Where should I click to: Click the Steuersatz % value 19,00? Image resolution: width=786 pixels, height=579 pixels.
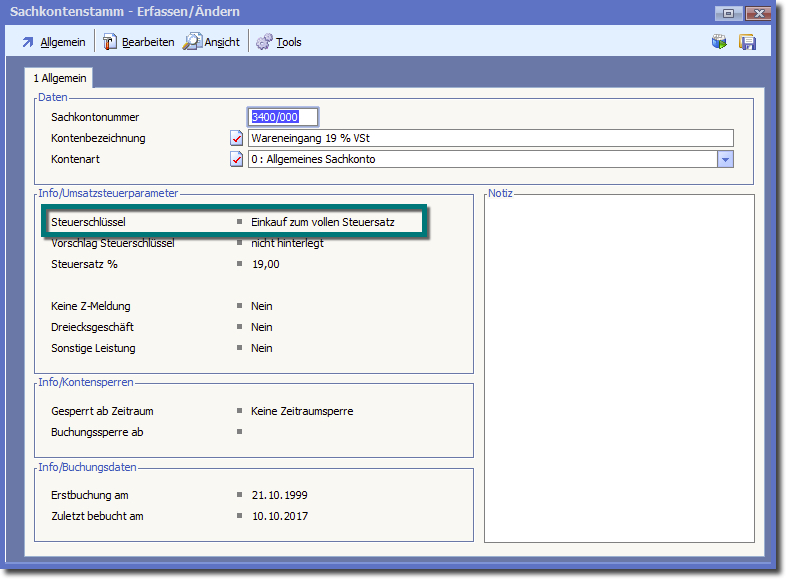[x=265, y=264]
